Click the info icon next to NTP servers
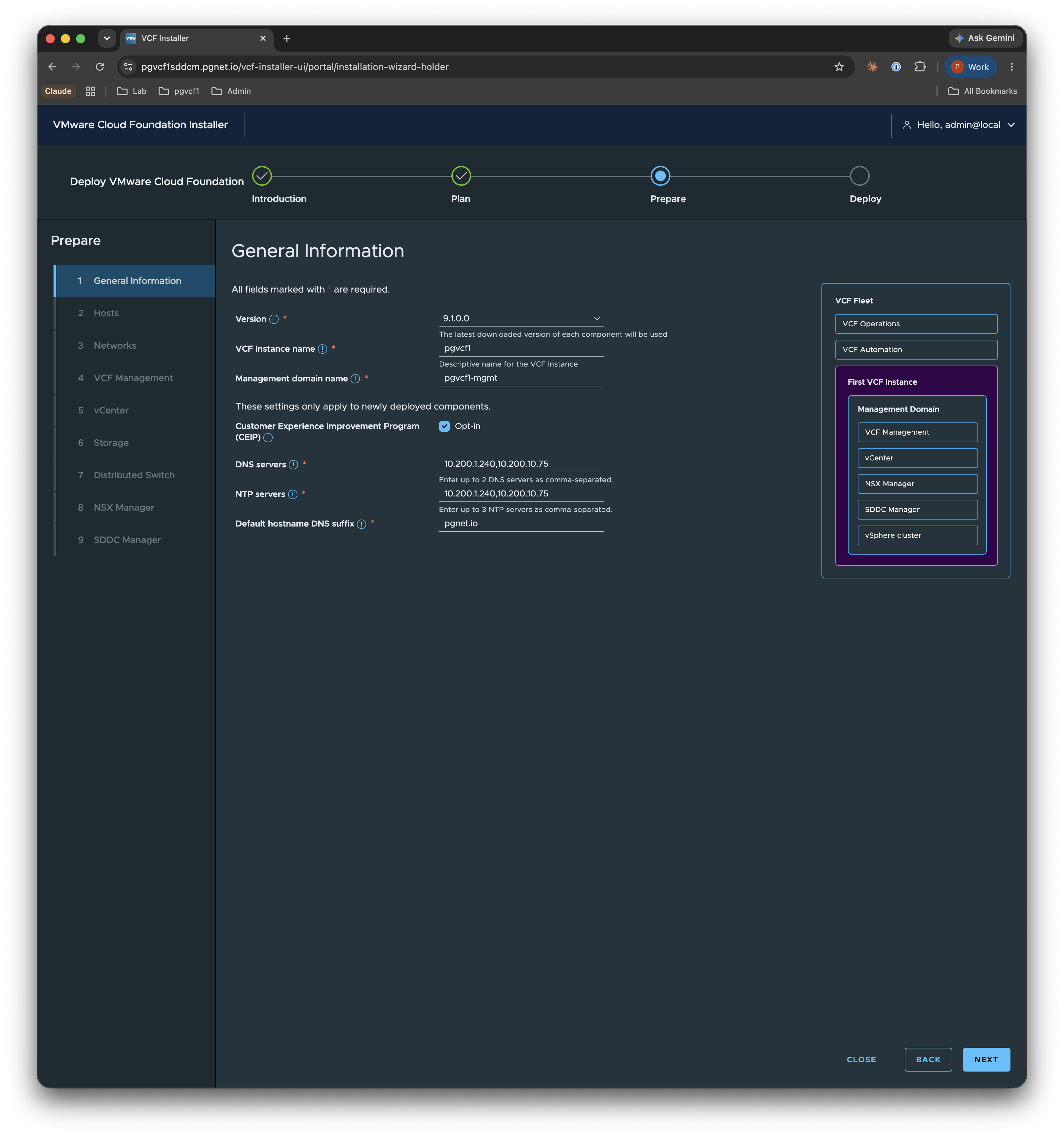This screenshot has height=1137, width=1064. point(293,494)
